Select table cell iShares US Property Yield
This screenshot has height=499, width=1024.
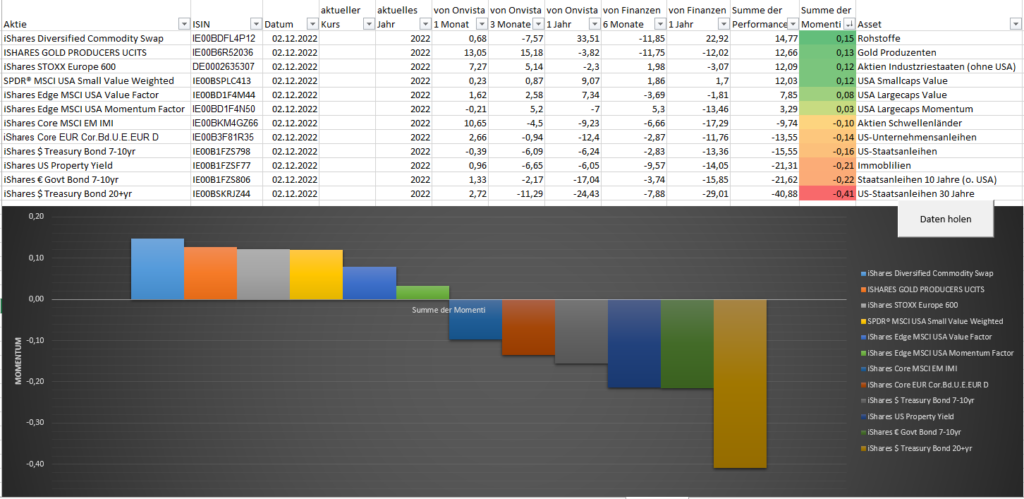96,166
